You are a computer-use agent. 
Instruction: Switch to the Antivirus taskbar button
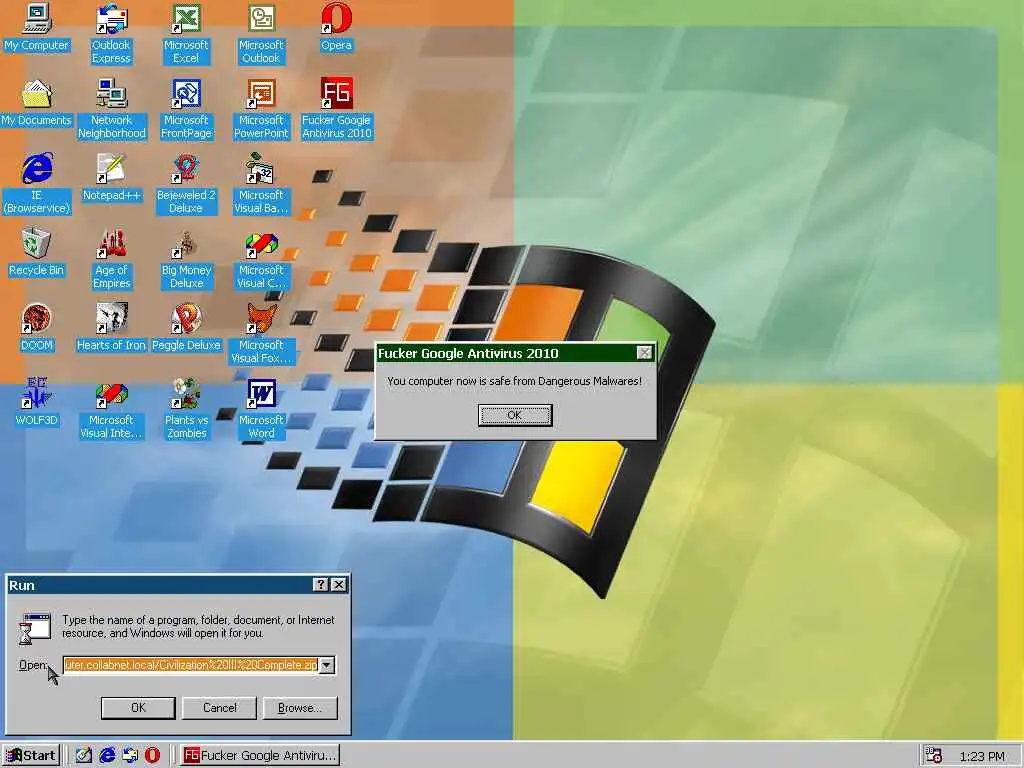(259, 756)
